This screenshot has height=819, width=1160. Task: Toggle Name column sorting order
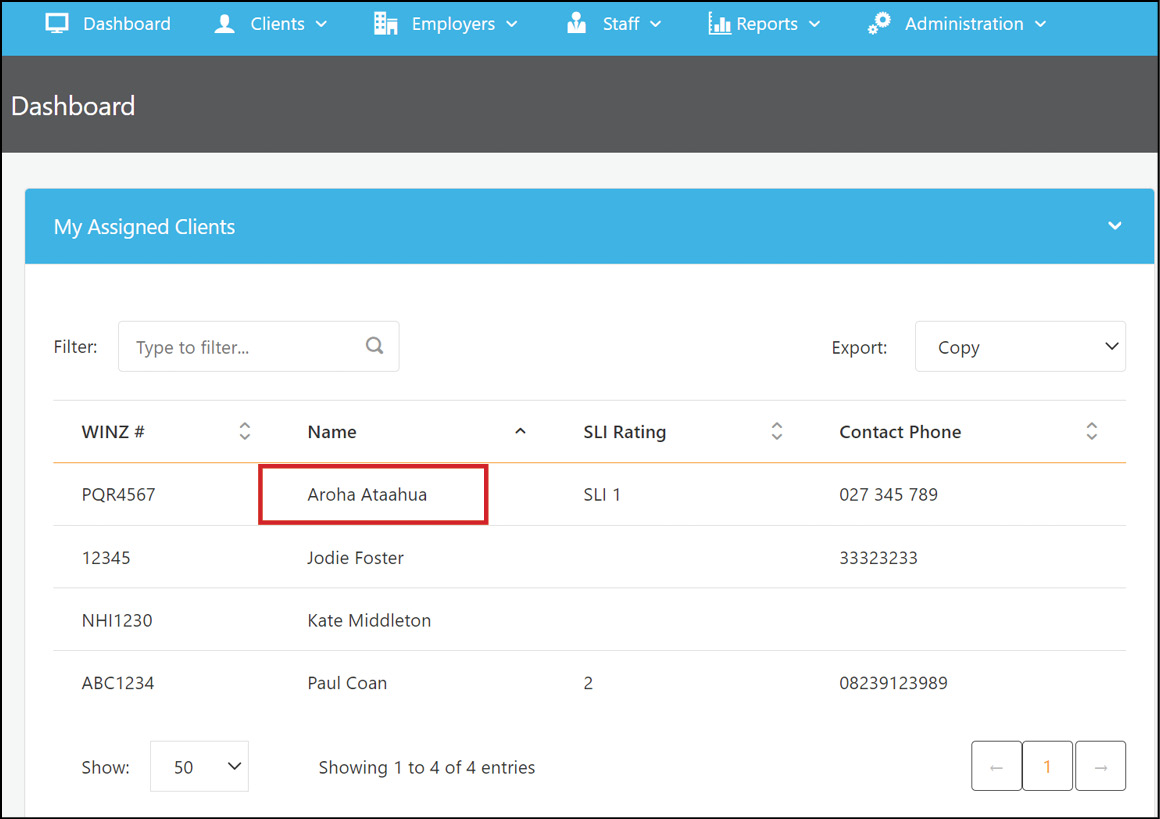pyautogui.click(x=520, y=431)
